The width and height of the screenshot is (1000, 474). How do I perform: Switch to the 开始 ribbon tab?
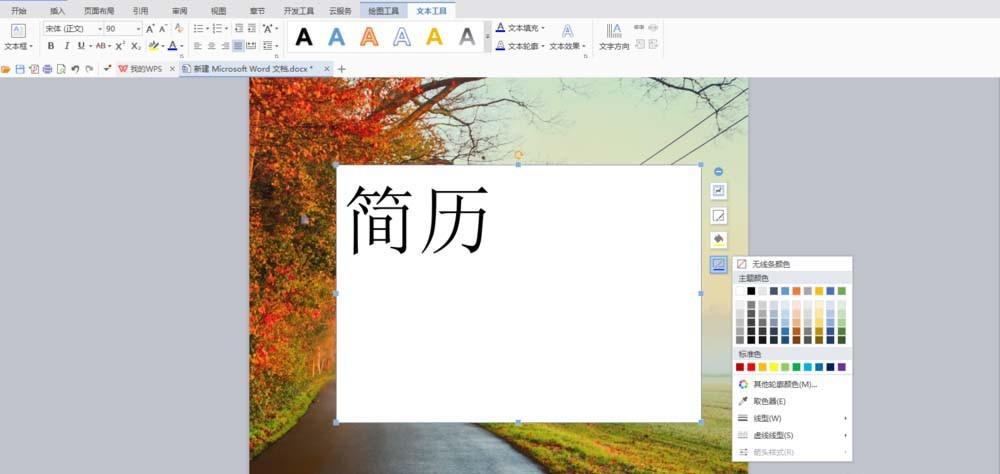tap(19, 11)
